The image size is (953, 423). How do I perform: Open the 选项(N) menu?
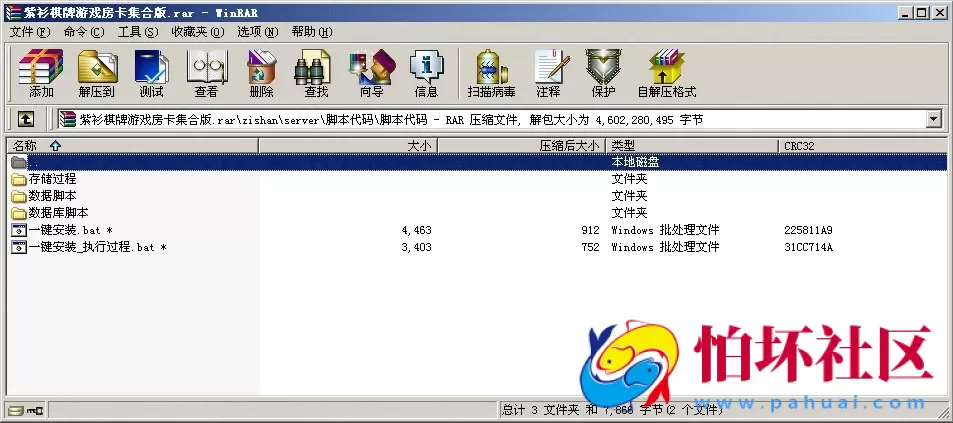pyautogui.click(x=258, y=32)
